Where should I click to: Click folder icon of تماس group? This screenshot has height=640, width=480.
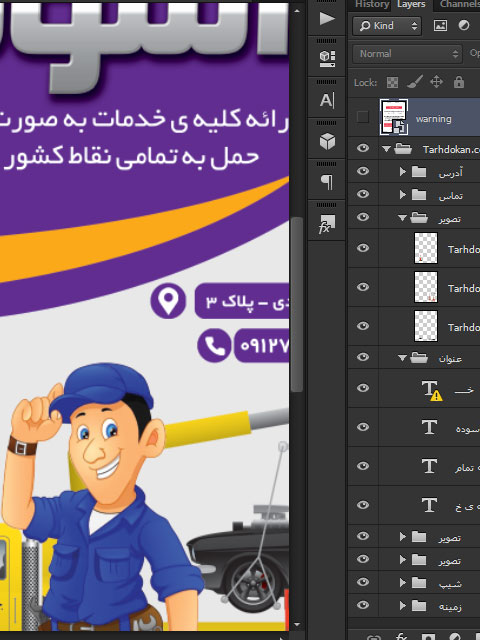419,195
